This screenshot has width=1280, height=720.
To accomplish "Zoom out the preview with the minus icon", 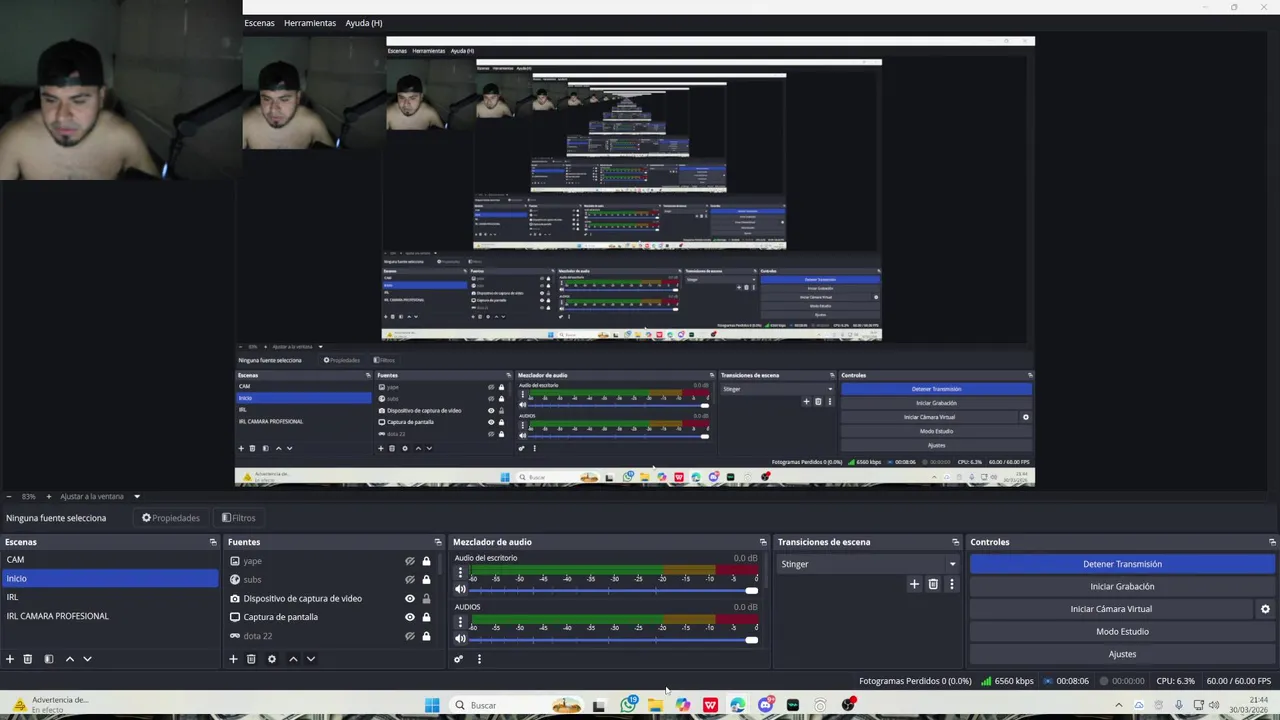I will pyautogui.click(x=9, y=496).
